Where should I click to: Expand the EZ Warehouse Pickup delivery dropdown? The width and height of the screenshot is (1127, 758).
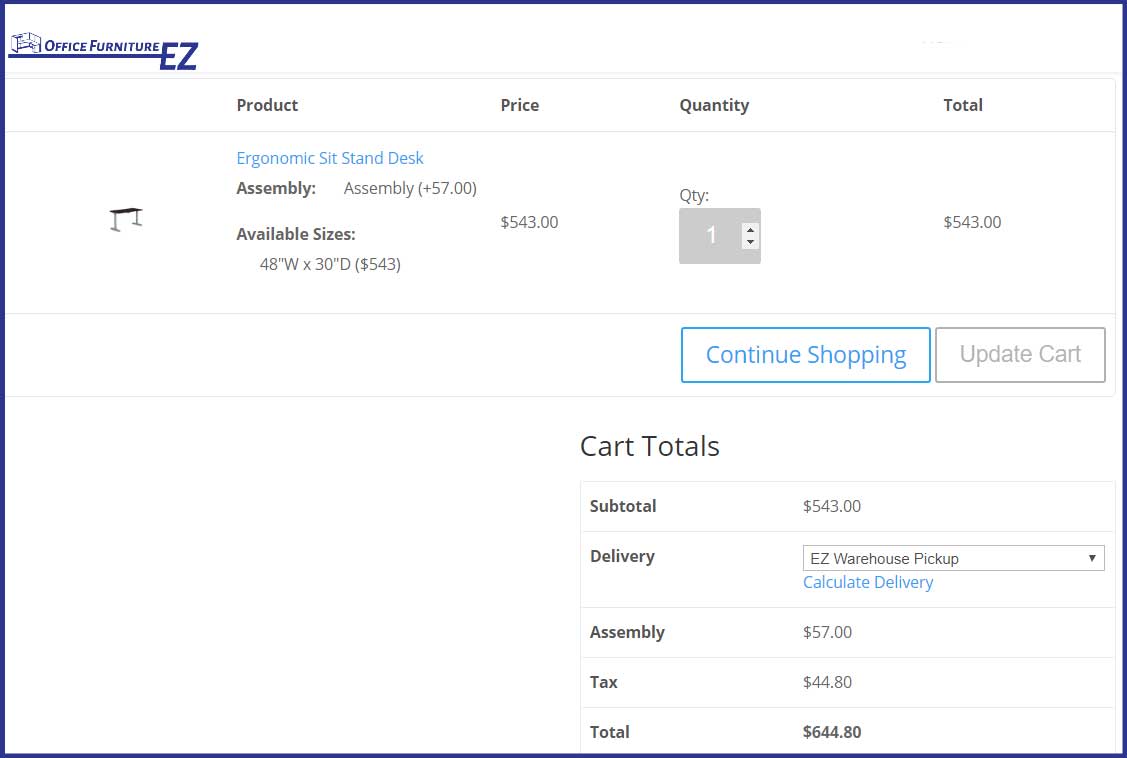[953, 558]
